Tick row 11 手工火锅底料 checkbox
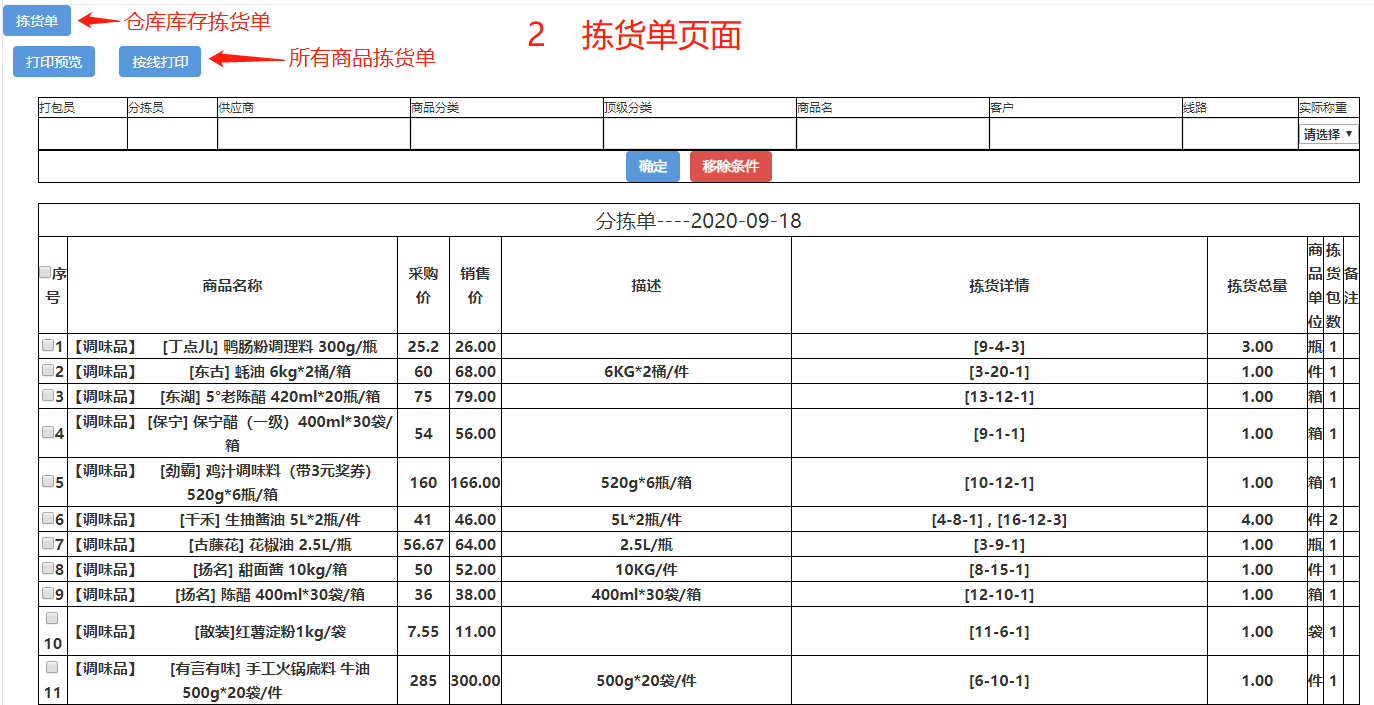Image resolution: width=1374 pixels, height=705 pixels. [x=52, y=668]
